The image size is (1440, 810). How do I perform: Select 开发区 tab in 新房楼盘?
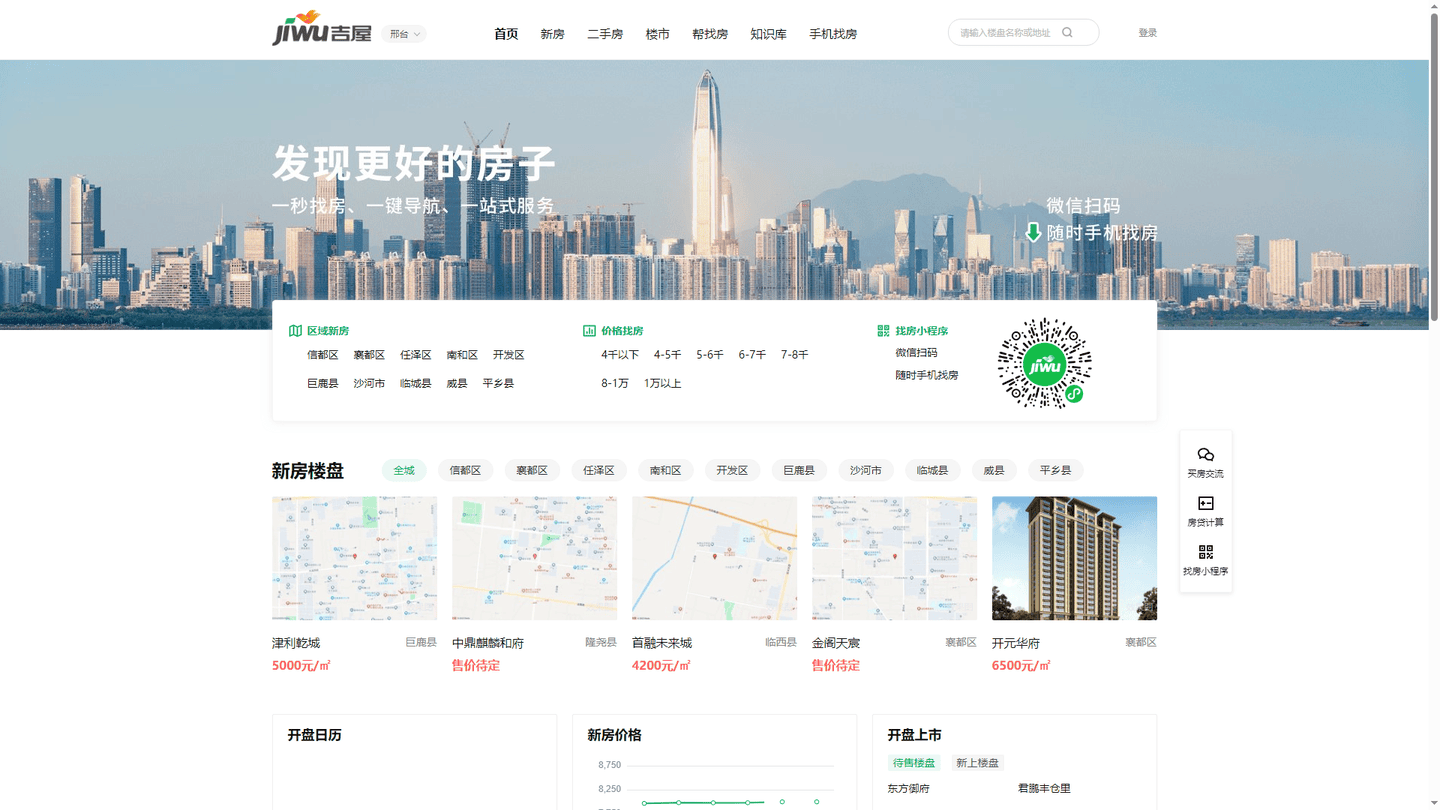click(x=732, y=470)
